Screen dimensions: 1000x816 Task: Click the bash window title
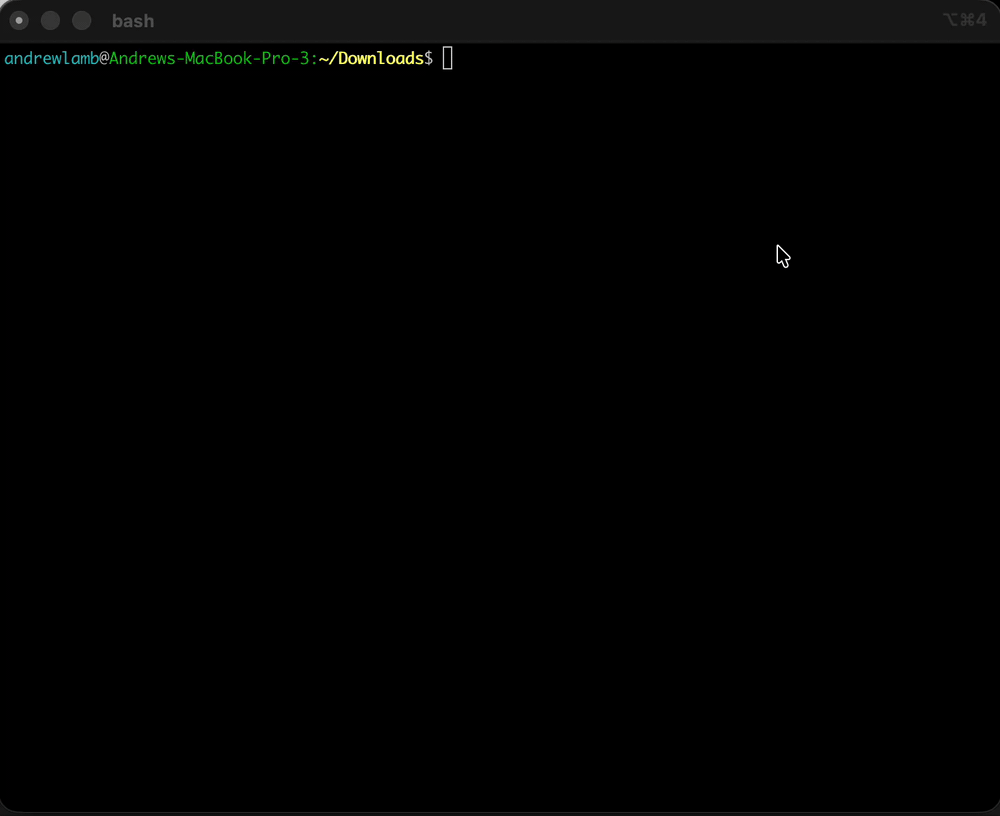coord(133,21)
